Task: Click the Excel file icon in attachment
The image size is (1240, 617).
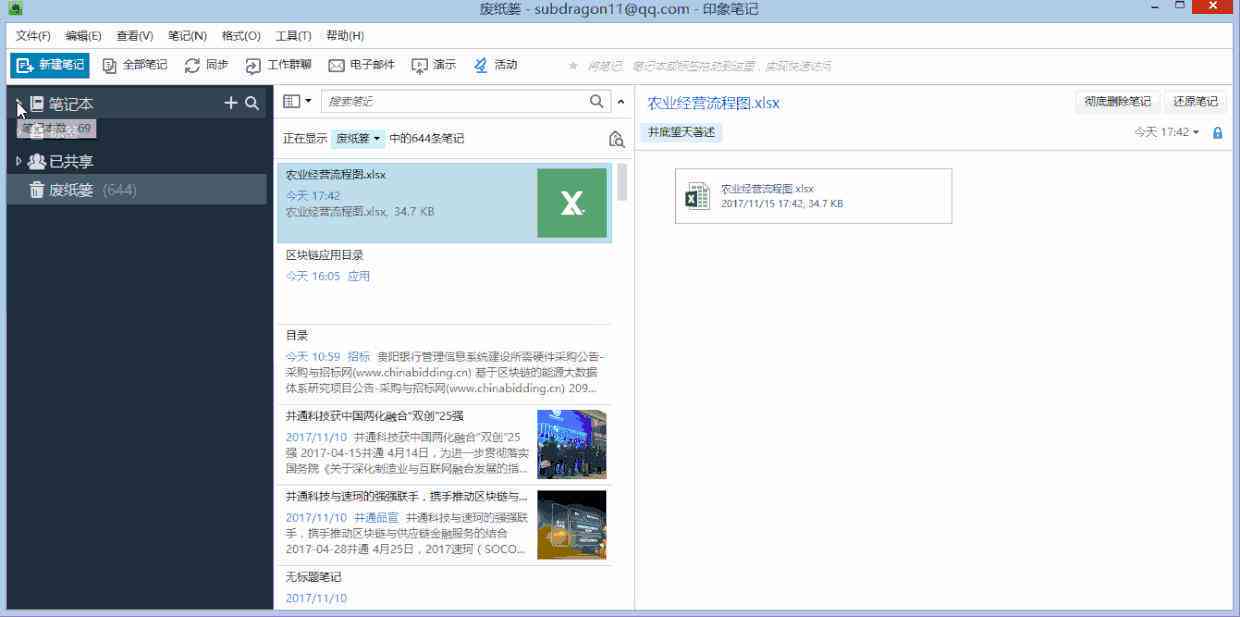Action: (697, 196)
